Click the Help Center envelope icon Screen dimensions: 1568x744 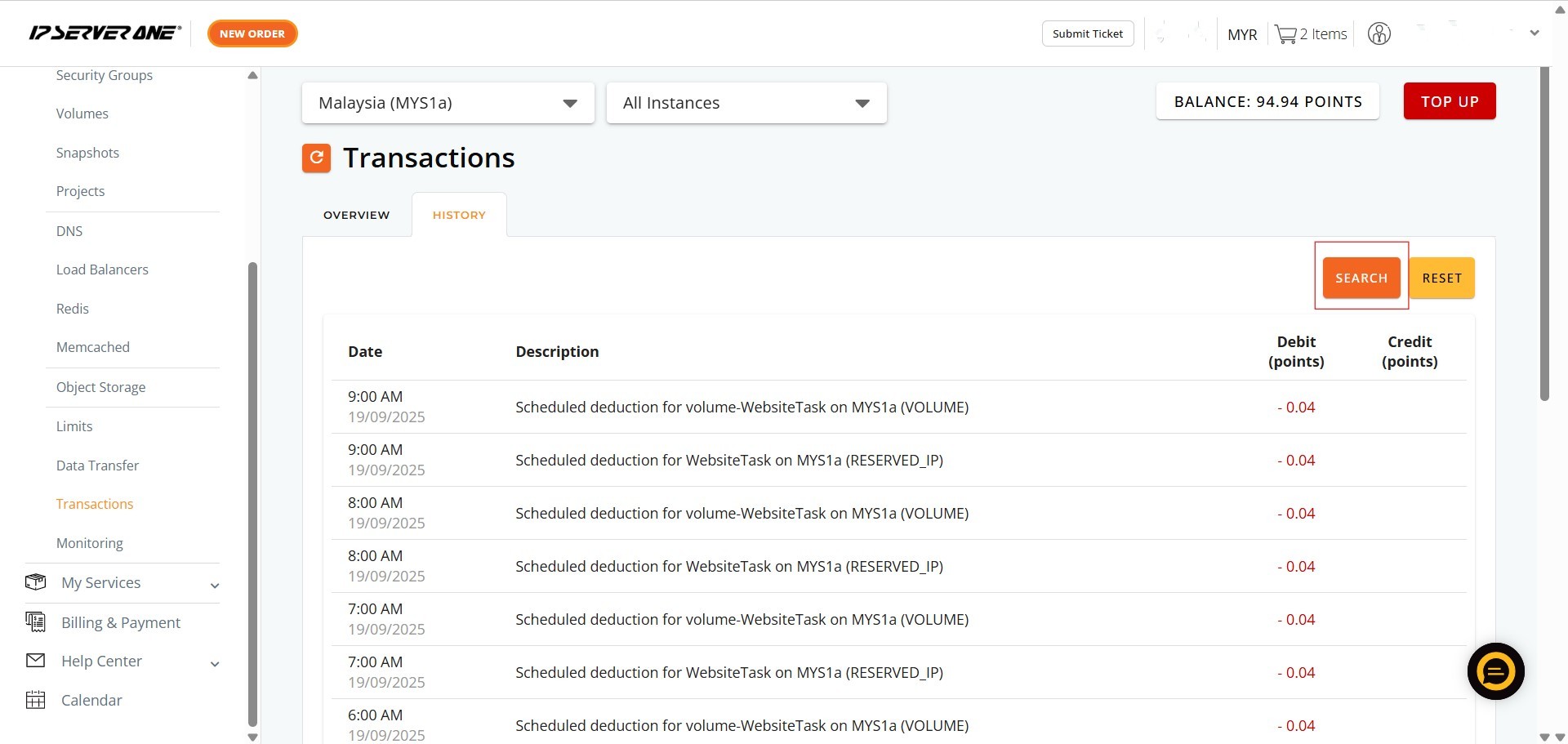[x=36, y=661]
